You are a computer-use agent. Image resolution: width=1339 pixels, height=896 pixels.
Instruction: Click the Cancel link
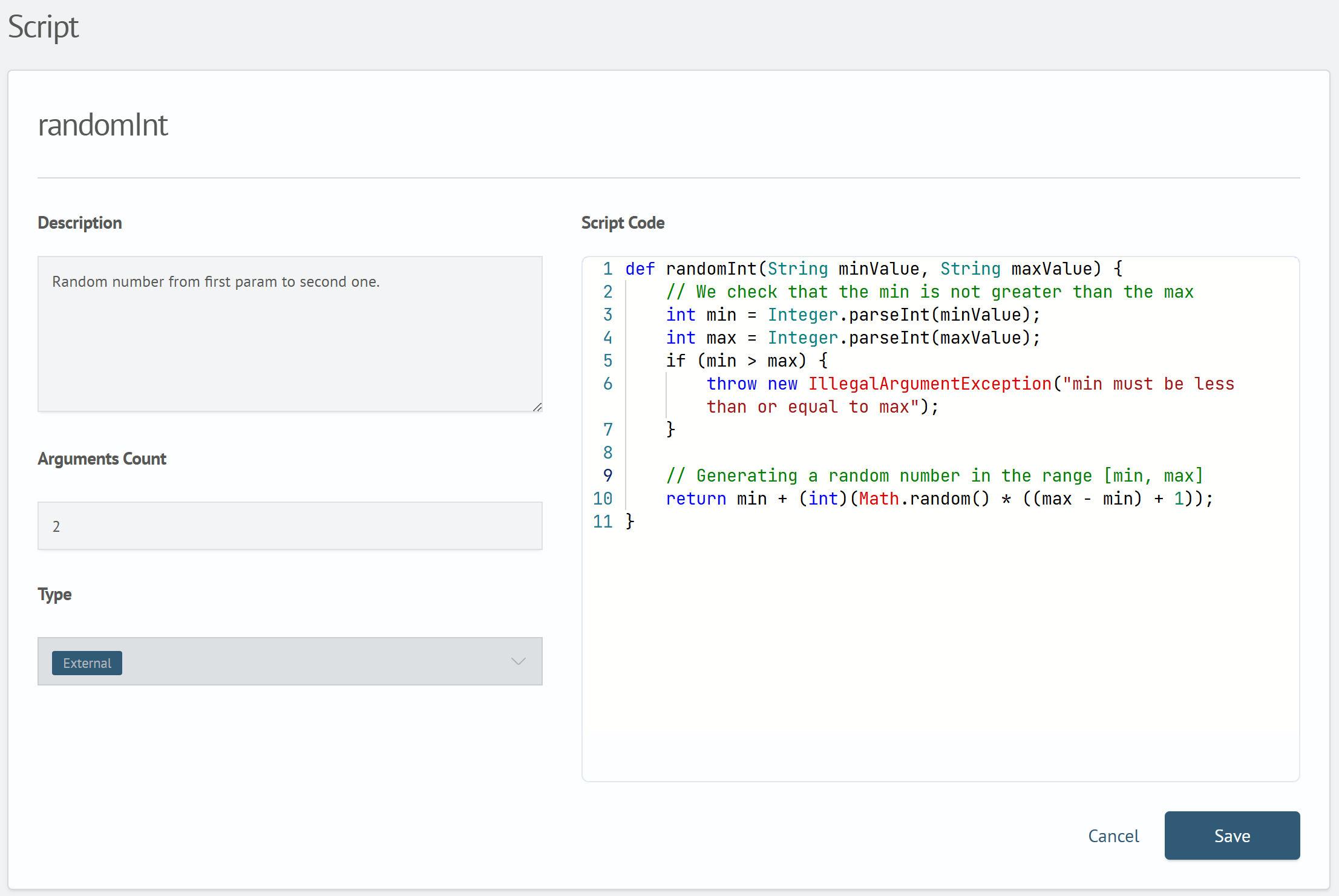coord(1113,836)
